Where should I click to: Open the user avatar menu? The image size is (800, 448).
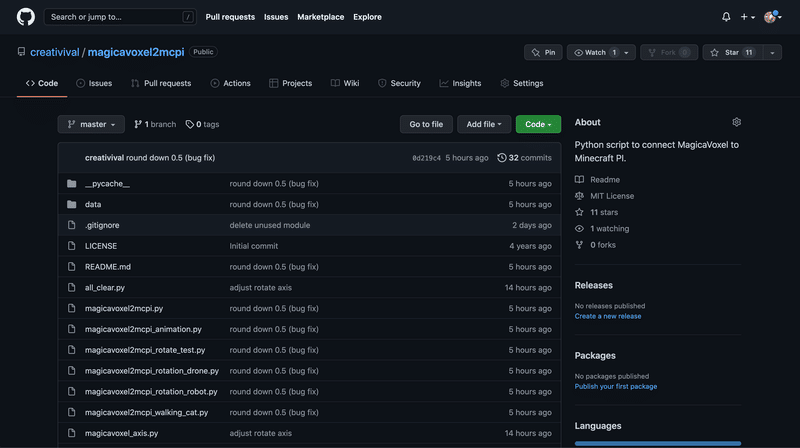pyautogui.click(x=772, y=17)
